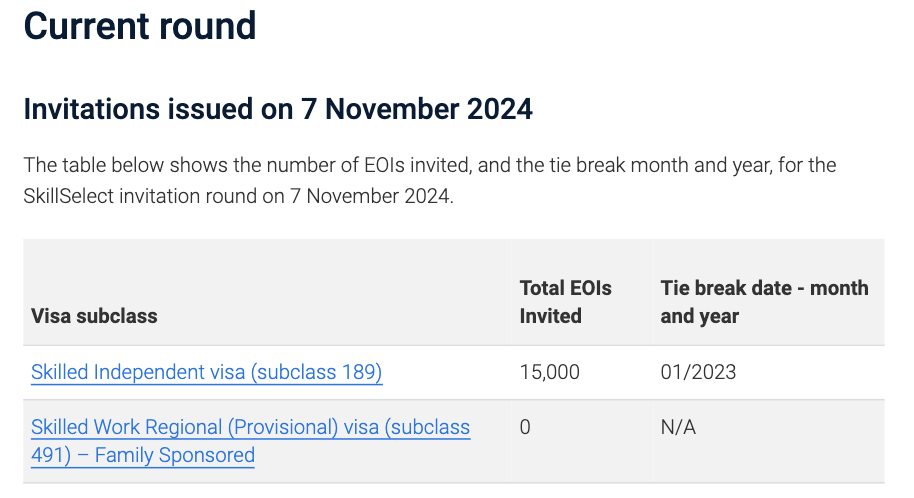Click the N/A cell in the table

point(677,428)
